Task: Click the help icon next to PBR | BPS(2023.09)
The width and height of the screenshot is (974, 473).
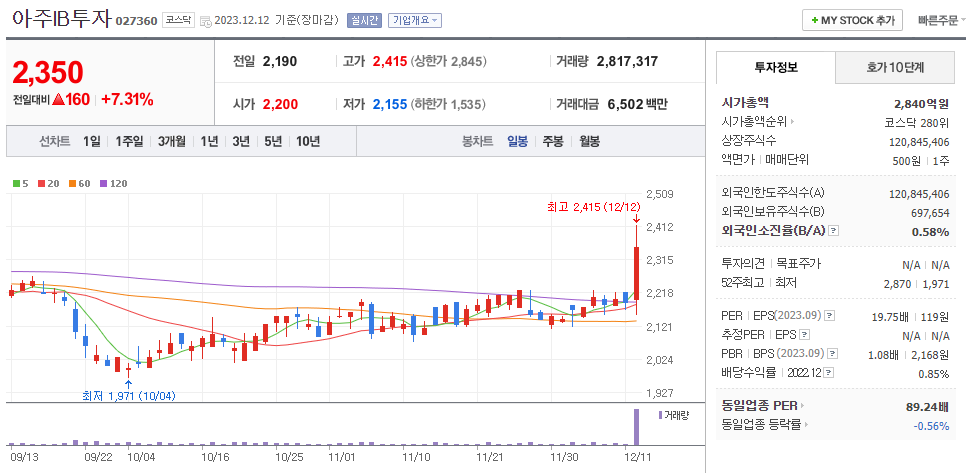Action: click(832, 354)
